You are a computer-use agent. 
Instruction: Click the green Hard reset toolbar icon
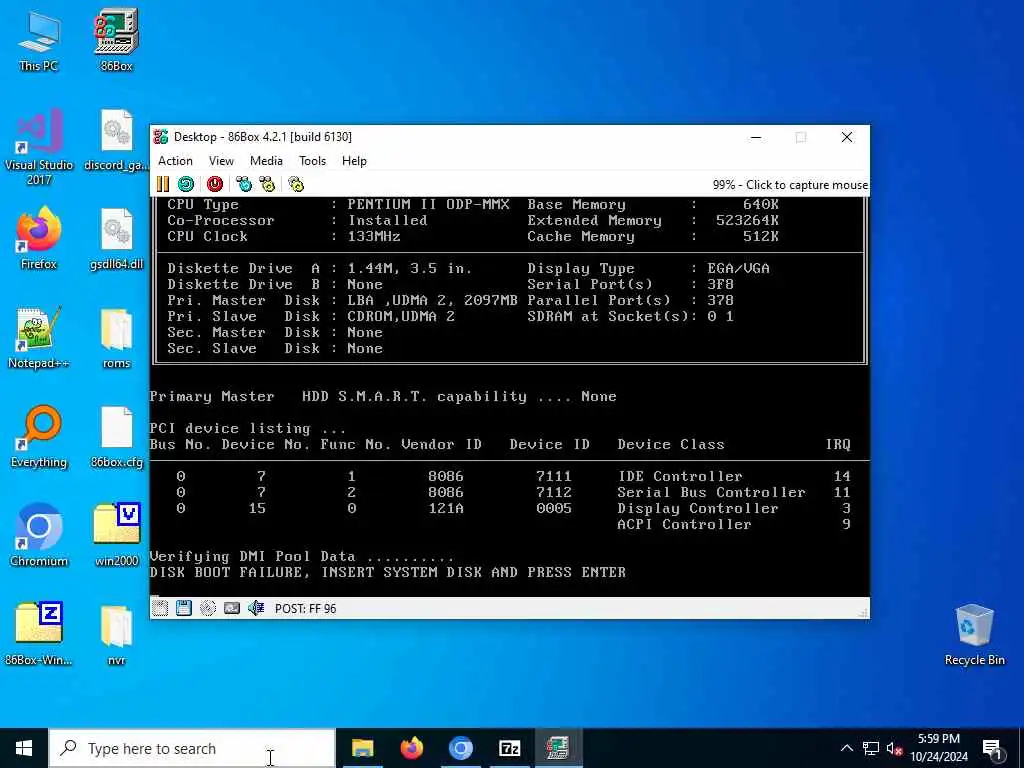186,184
